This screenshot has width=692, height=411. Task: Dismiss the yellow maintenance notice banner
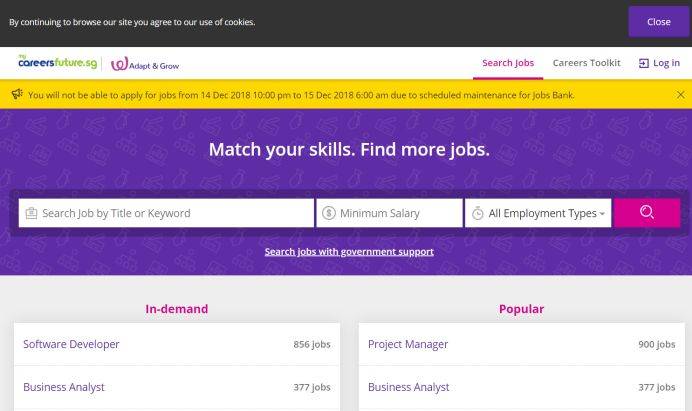point(680,95)
